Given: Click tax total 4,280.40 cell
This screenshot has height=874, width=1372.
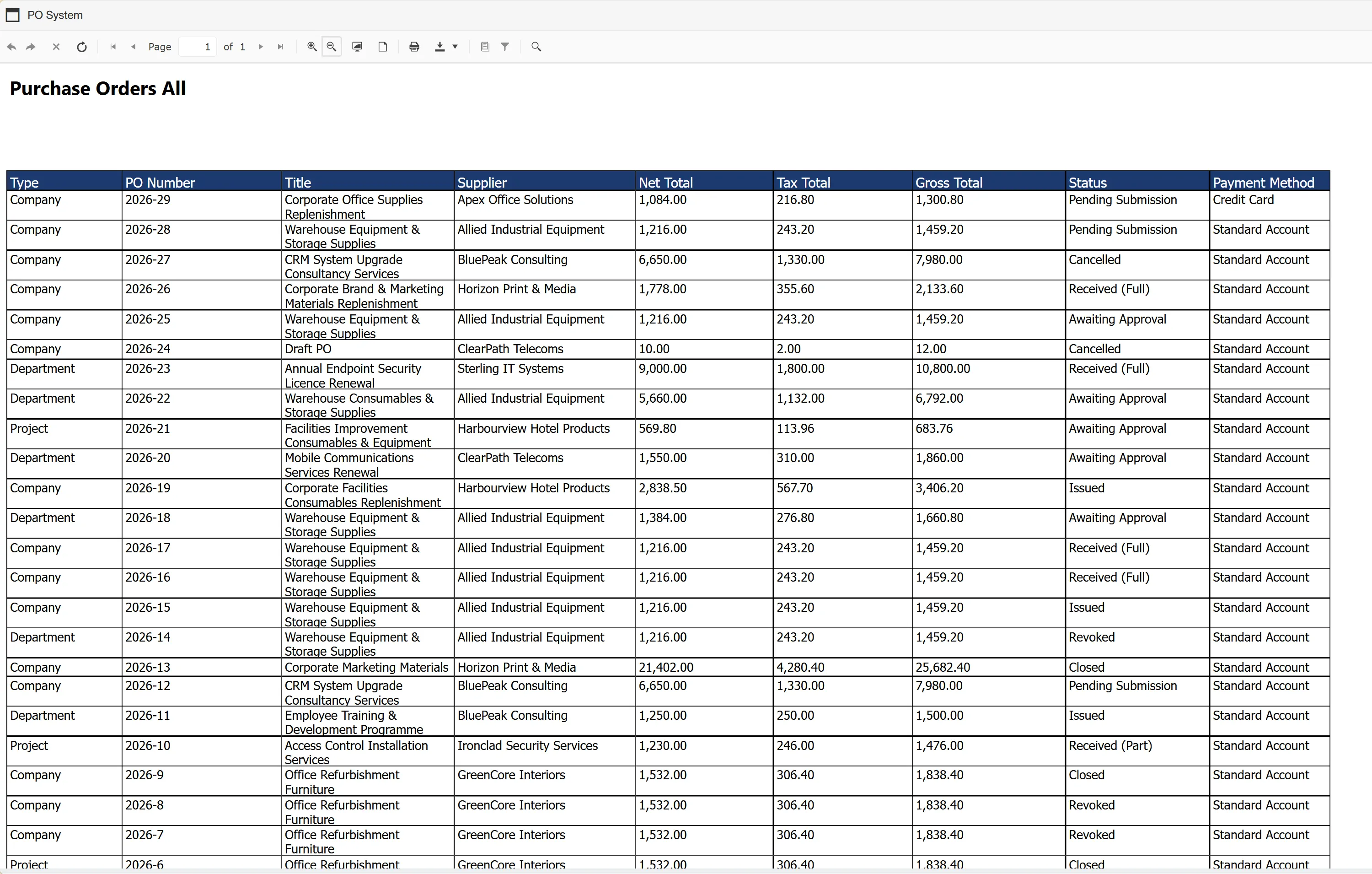Looking at the screenshot, I should pyautogui.click(x=843, y=667).
